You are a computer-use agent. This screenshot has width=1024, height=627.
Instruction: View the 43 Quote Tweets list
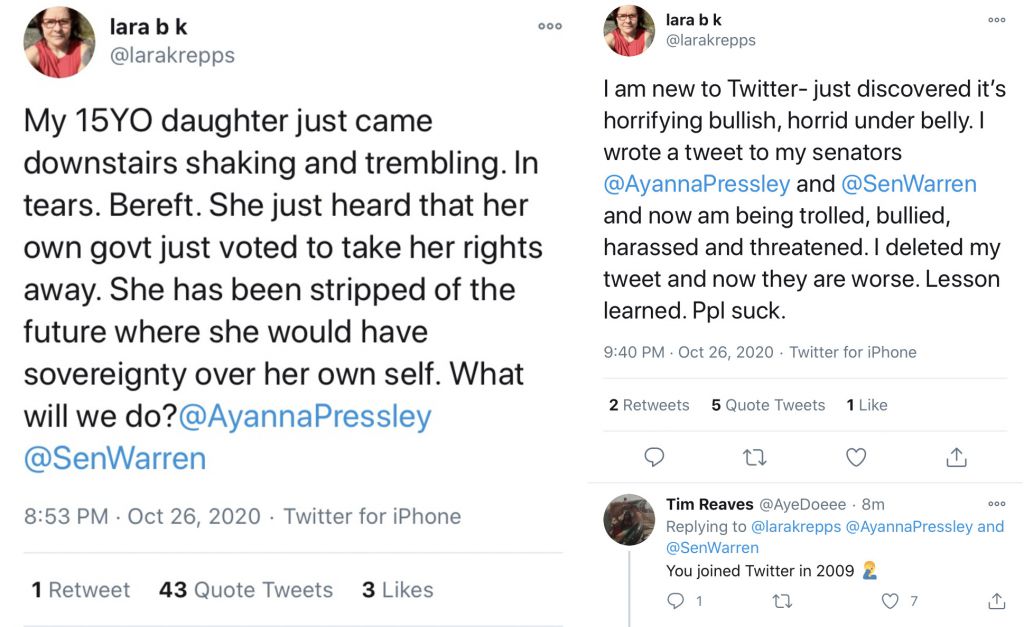click(x=246, y=590)
